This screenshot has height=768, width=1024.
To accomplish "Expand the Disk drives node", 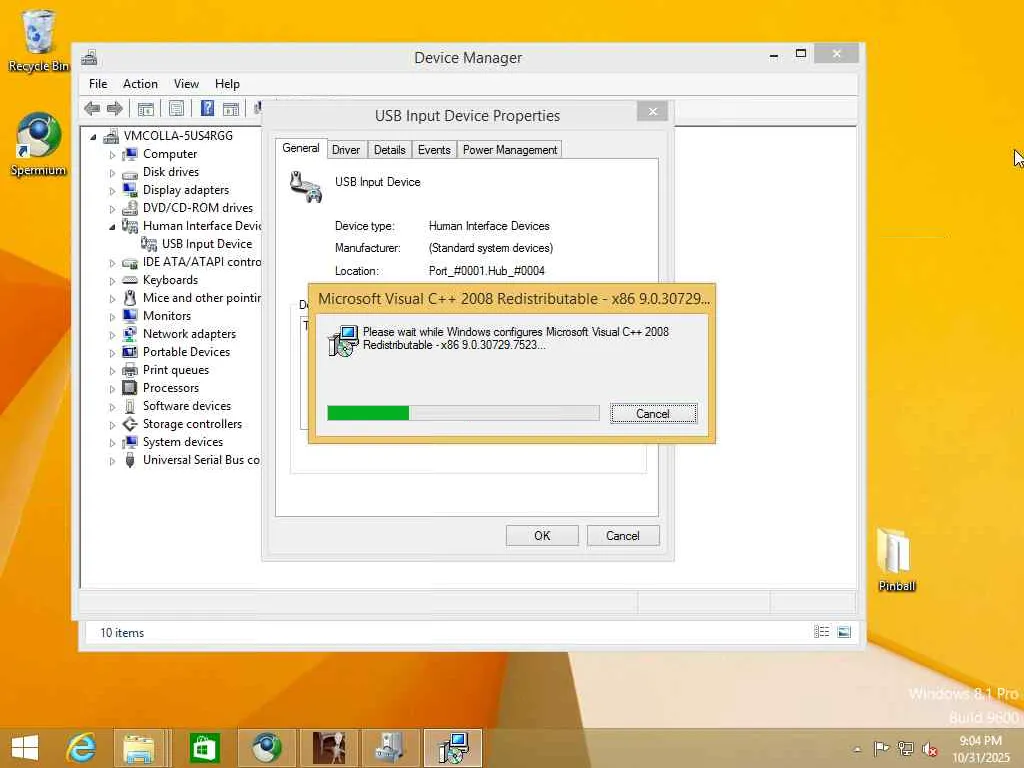I will [112, 173].
